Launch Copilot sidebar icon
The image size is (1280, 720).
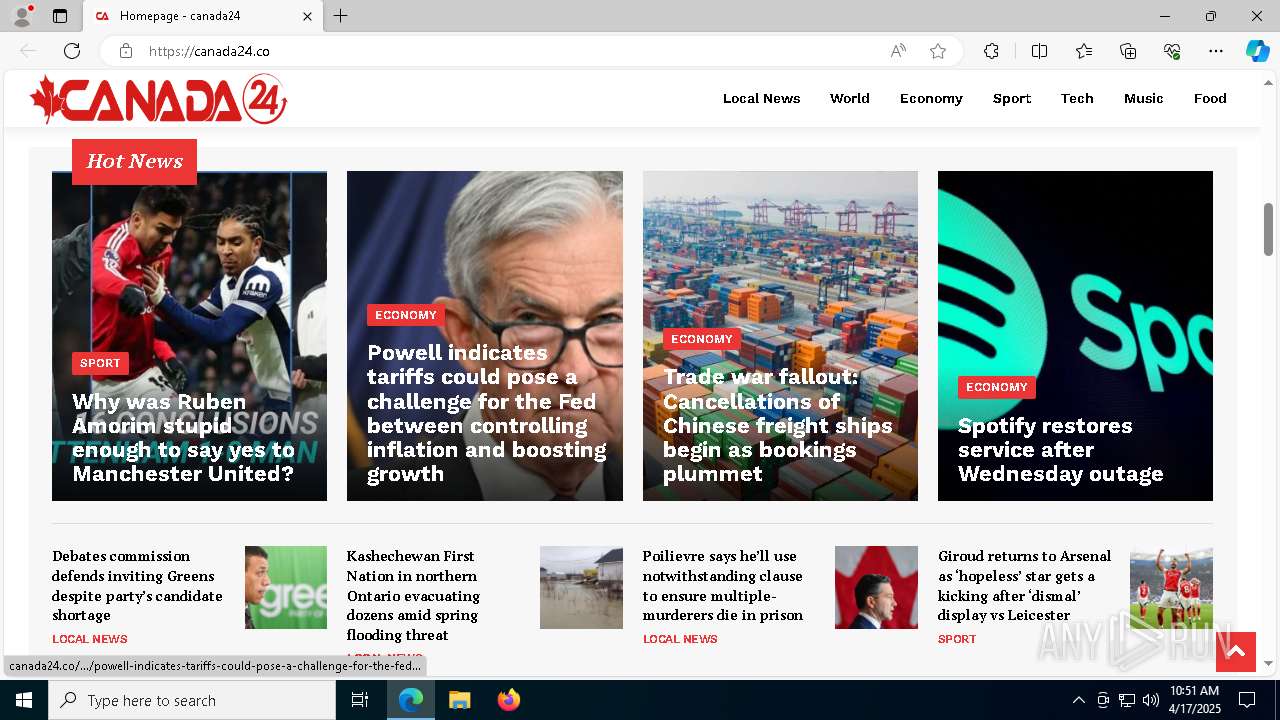[x=1257, y=51]
